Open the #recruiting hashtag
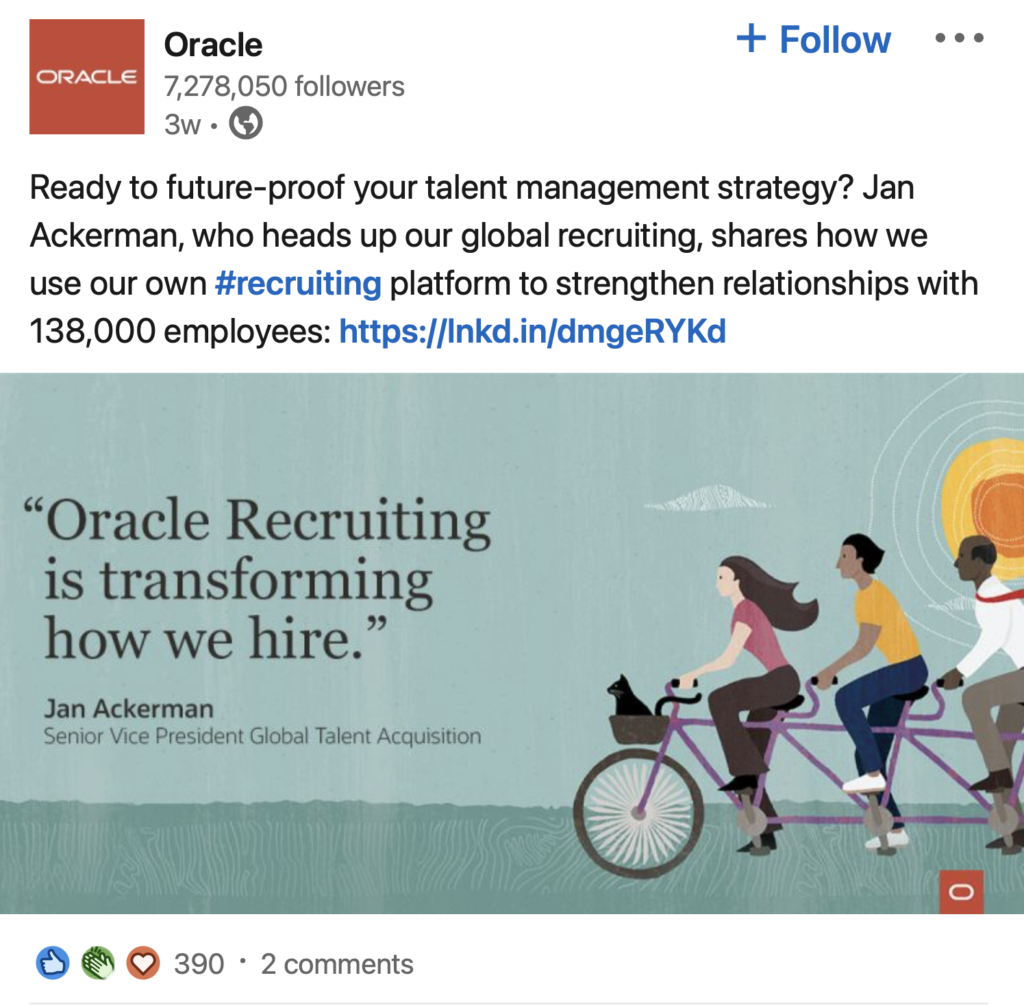Image resolution: width=1024 pixels, height=1006 pixels. [298, 284]
